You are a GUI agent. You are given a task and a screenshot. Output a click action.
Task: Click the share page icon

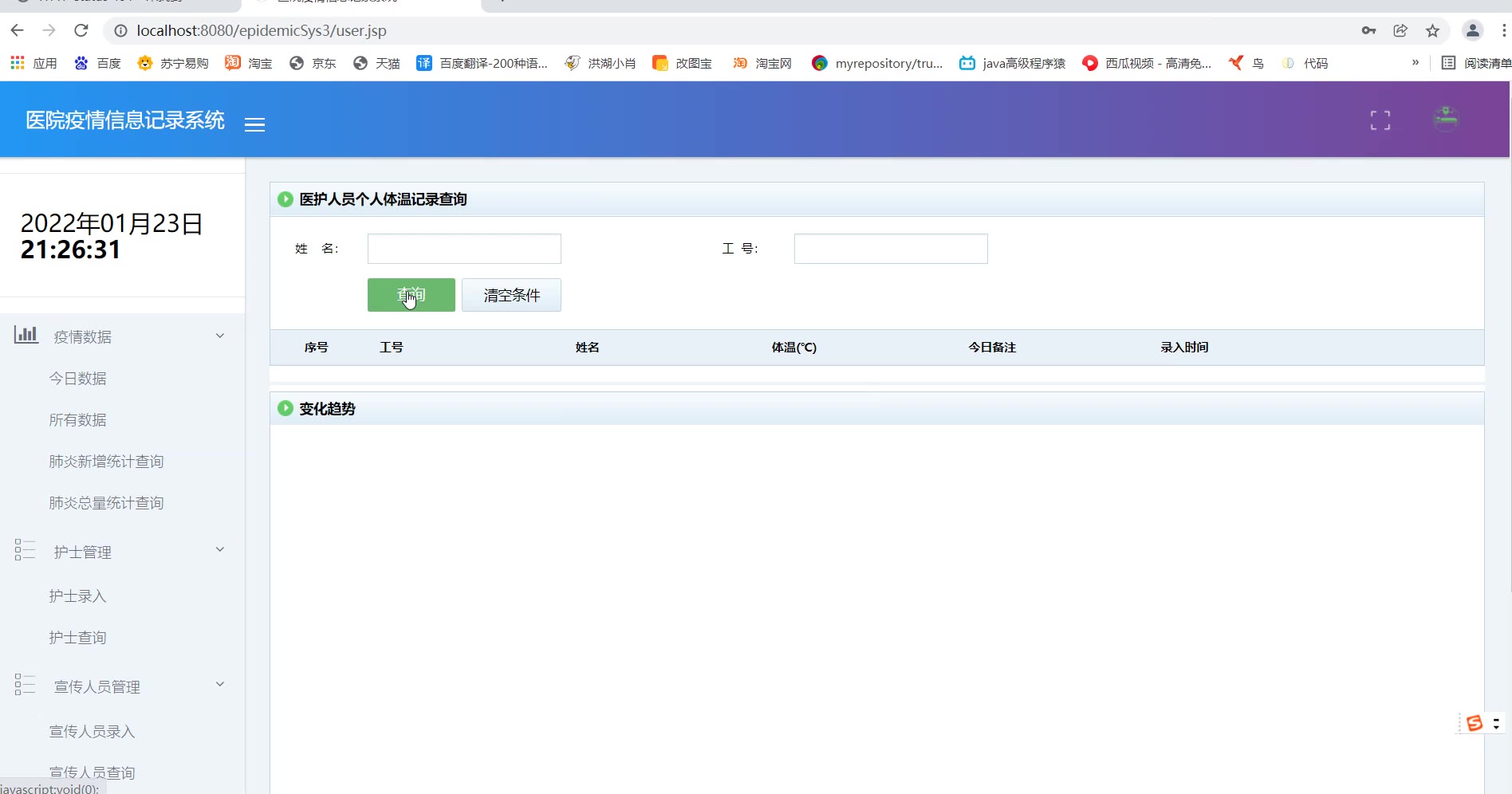click(x=1400, y=30)
